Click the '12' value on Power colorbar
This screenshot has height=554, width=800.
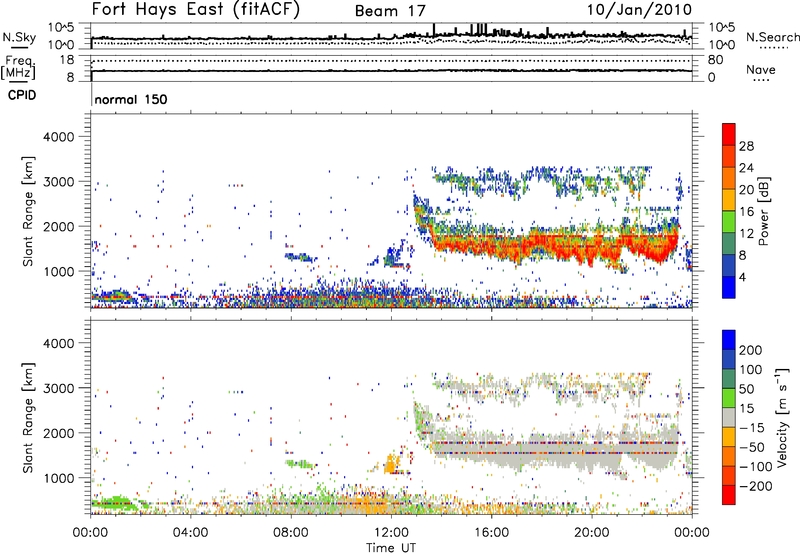click(x=746, y=233)
